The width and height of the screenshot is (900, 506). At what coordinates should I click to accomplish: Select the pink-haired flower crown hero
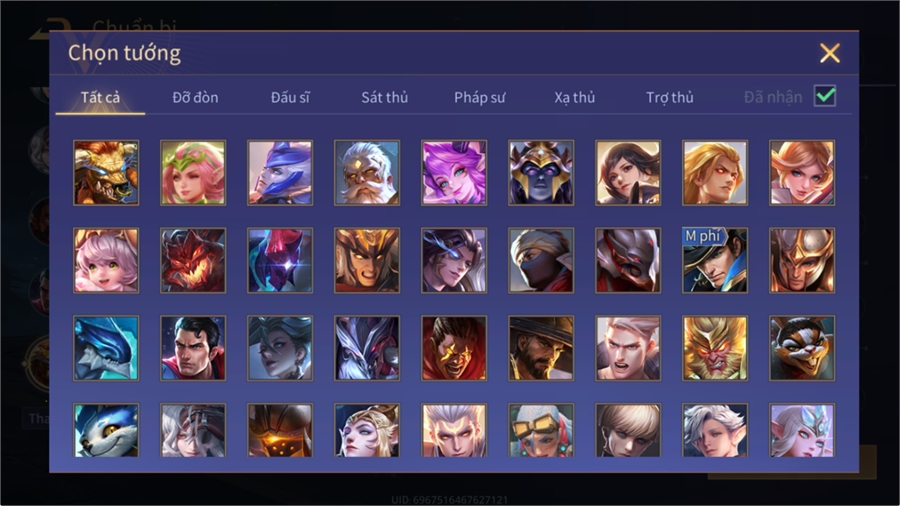[193, 173]
